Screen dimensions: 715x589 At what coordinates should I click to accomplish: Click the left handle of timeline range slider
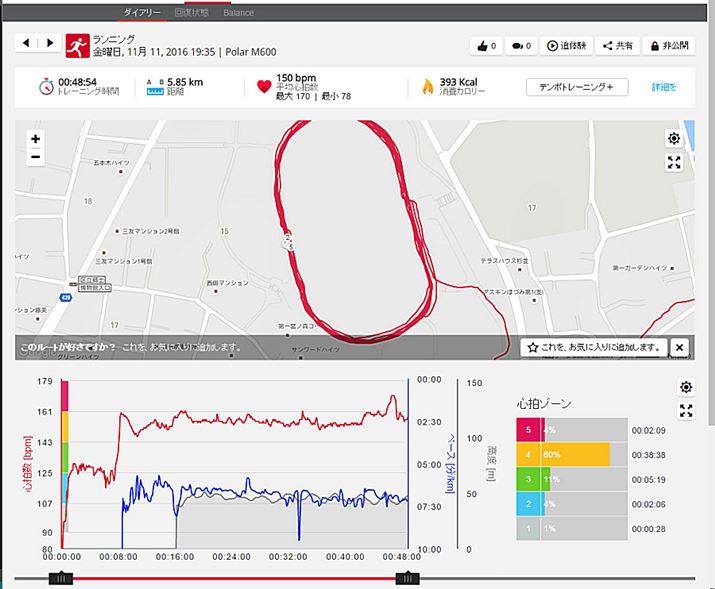point(61,577)
